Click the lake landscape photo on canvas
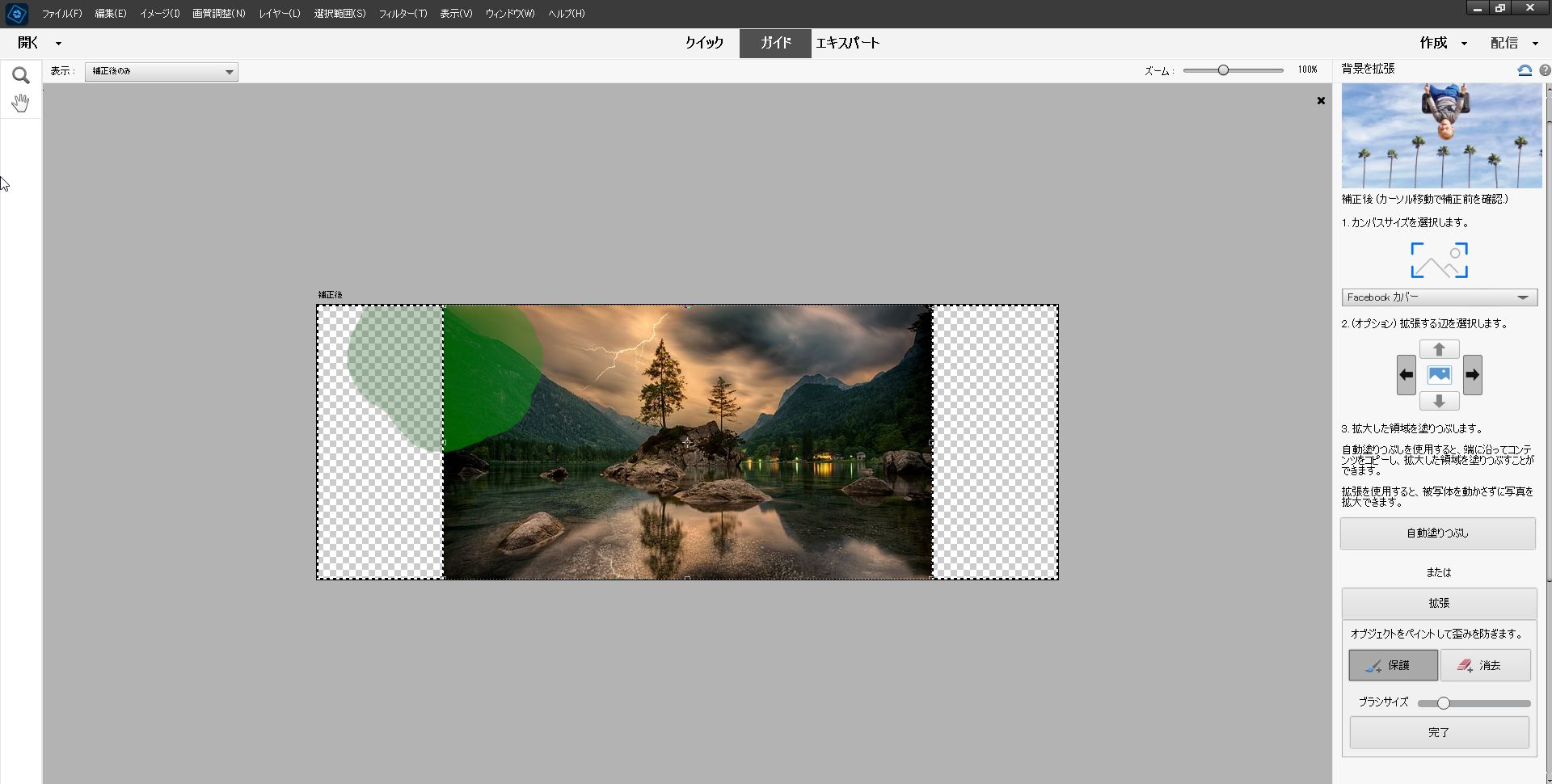Screen dimensions: 1552x784 coord(688,442)
